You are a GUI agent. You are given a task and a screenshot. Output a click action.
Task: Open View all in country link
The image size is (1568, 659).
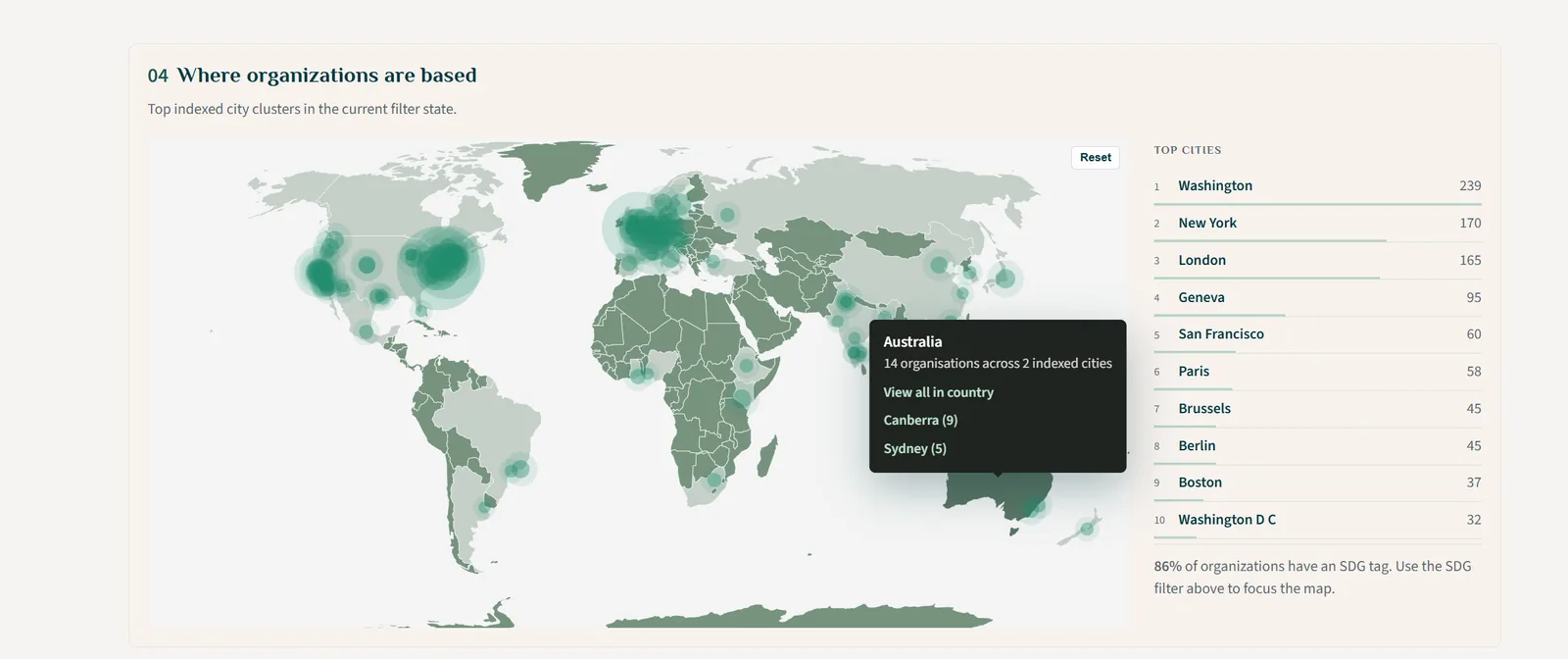pos(938,392)
